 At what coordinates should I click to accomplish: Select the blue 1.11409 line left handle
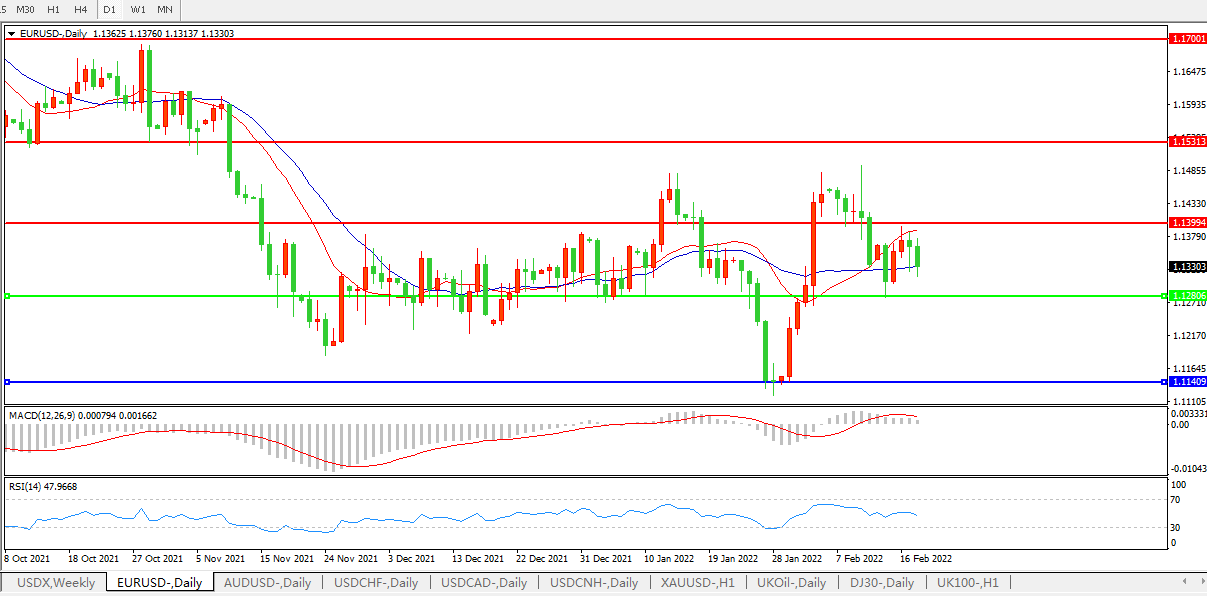point(7,382)
